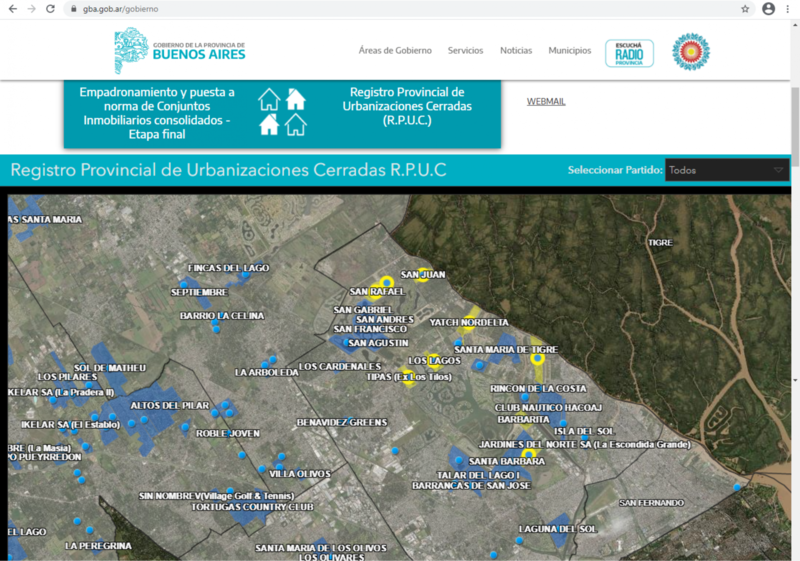
Task: Click the colorful sun emblem icon
Action: (690, 52)
